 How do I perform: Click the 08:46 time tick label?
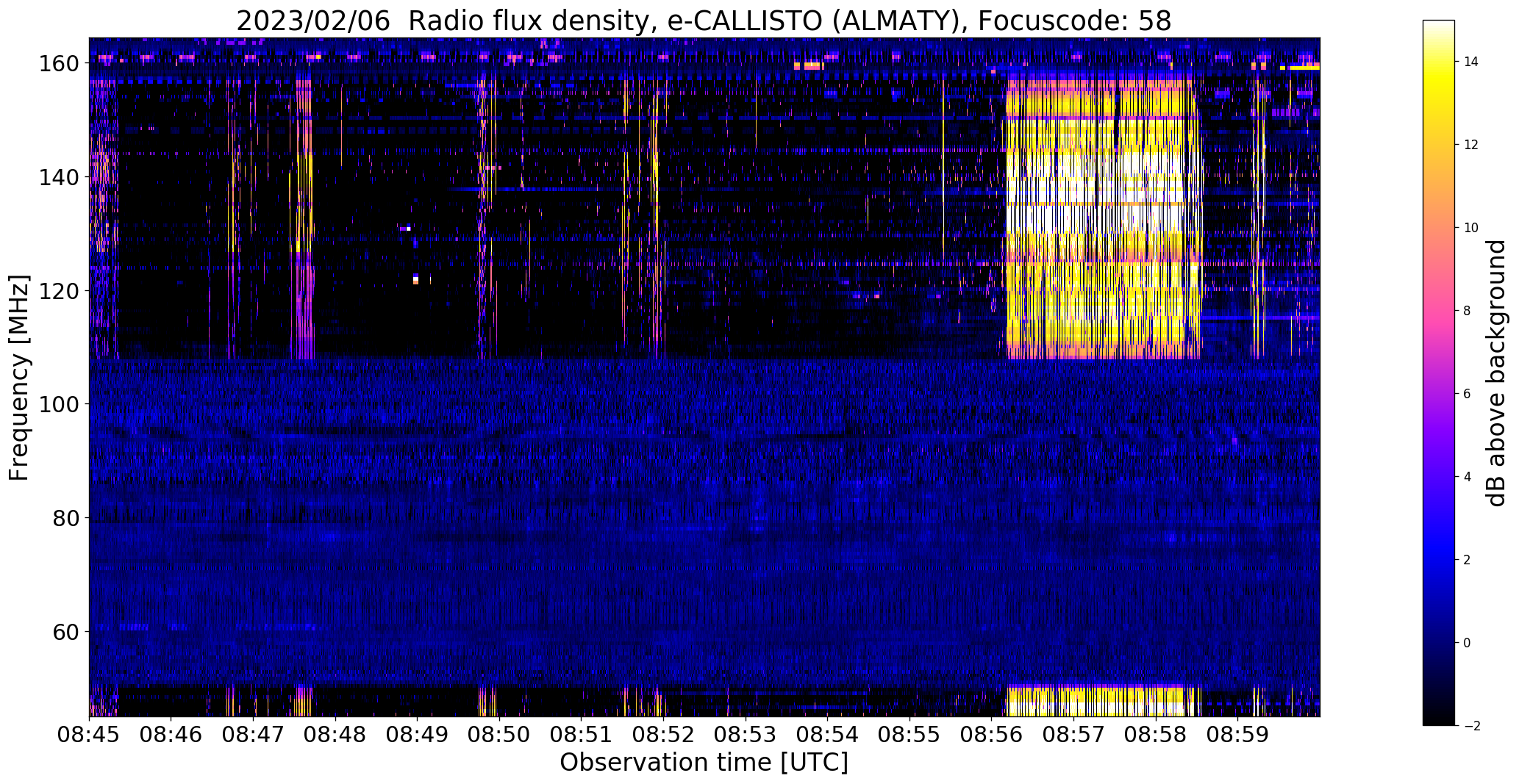coord(171,734)
